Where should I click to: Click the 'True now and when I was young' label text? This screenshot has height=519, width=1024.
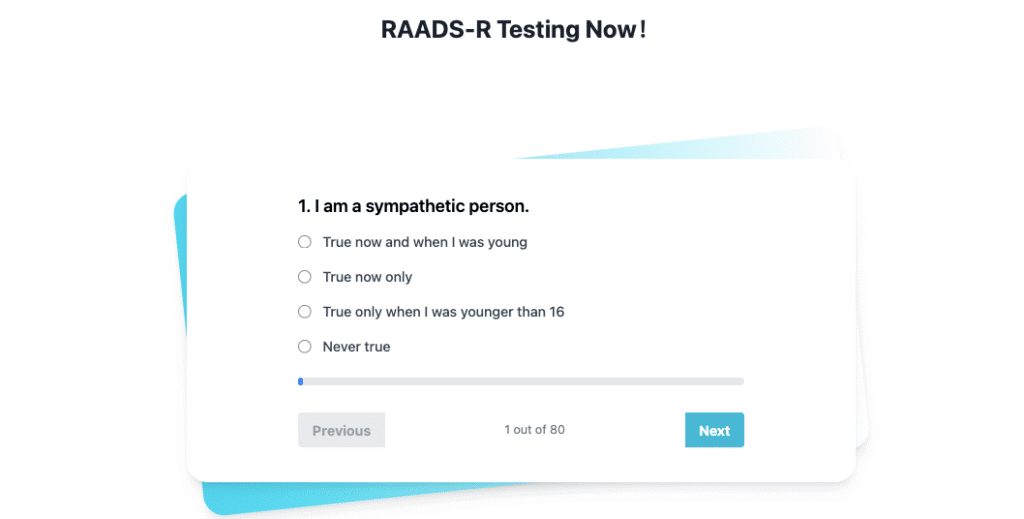[424, 242]
